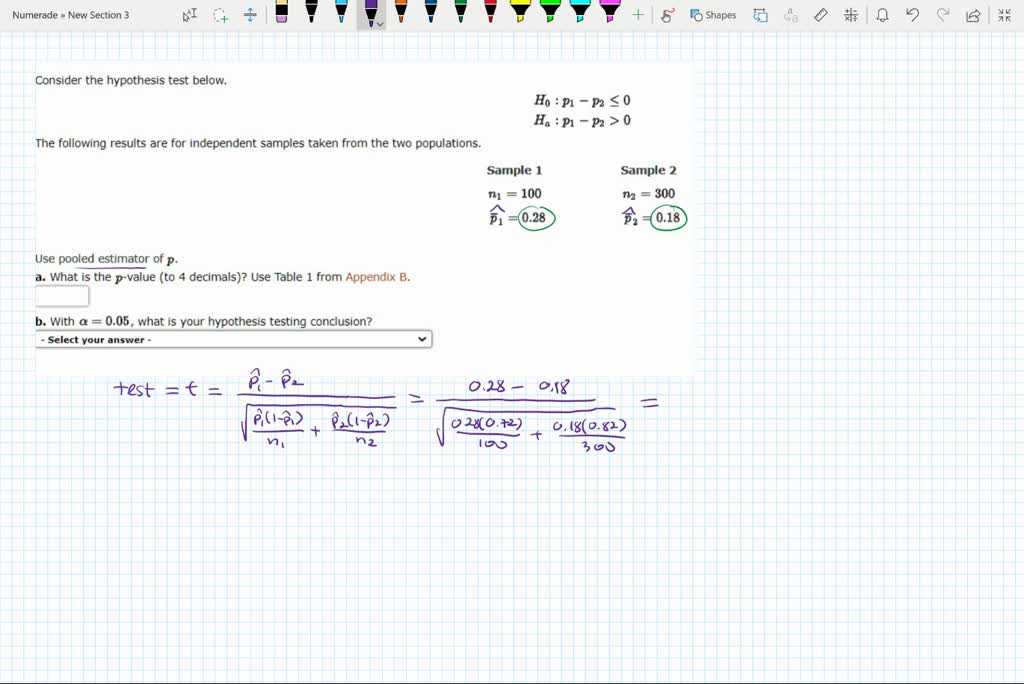Toggle draw with touch mode
The image size is (1024, 684).
(668, 15)
